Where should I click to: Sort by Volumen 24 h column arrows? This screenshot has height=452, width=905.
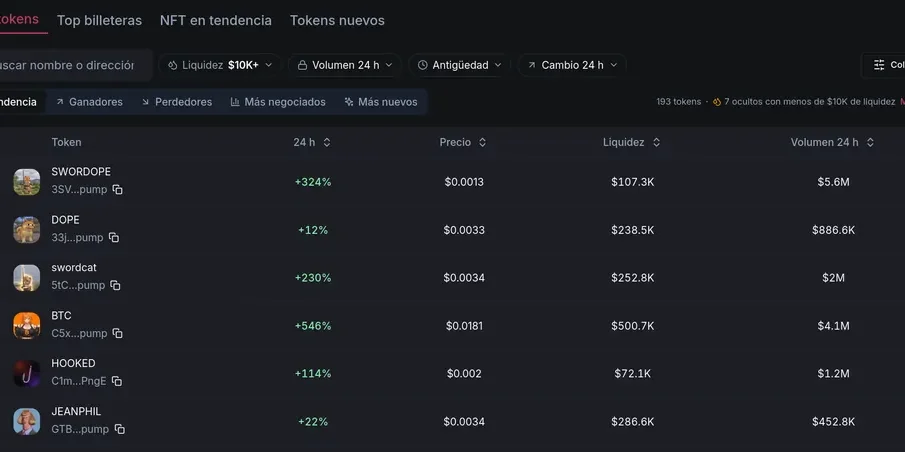tap(870, 142)
